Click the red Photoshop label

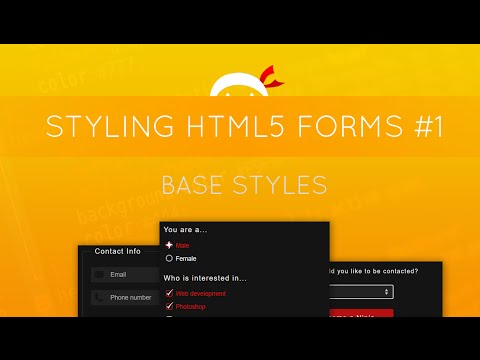click(x=190, y=307)
